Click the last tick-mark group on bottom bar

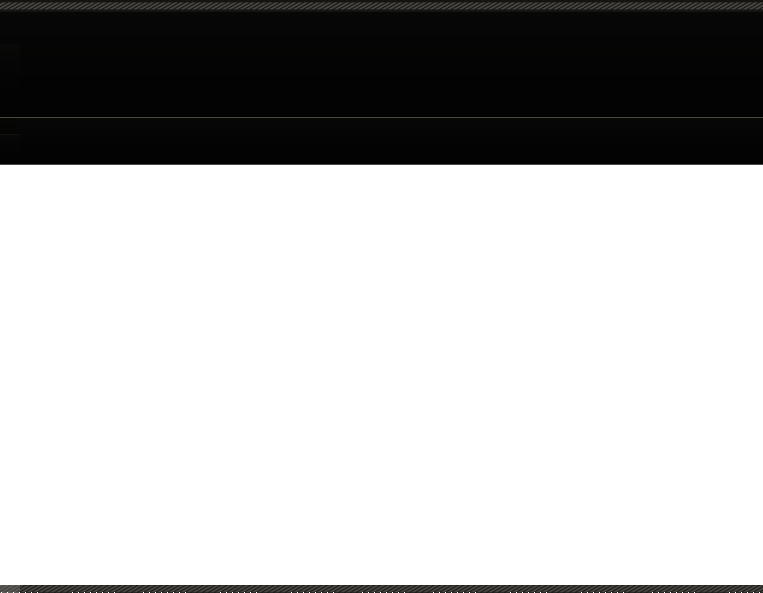(x=745, y=592)
